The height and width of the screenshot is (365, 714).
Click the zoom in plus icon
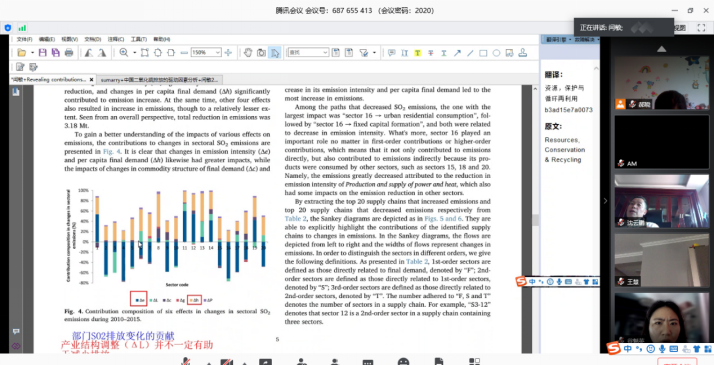[228, 53]
